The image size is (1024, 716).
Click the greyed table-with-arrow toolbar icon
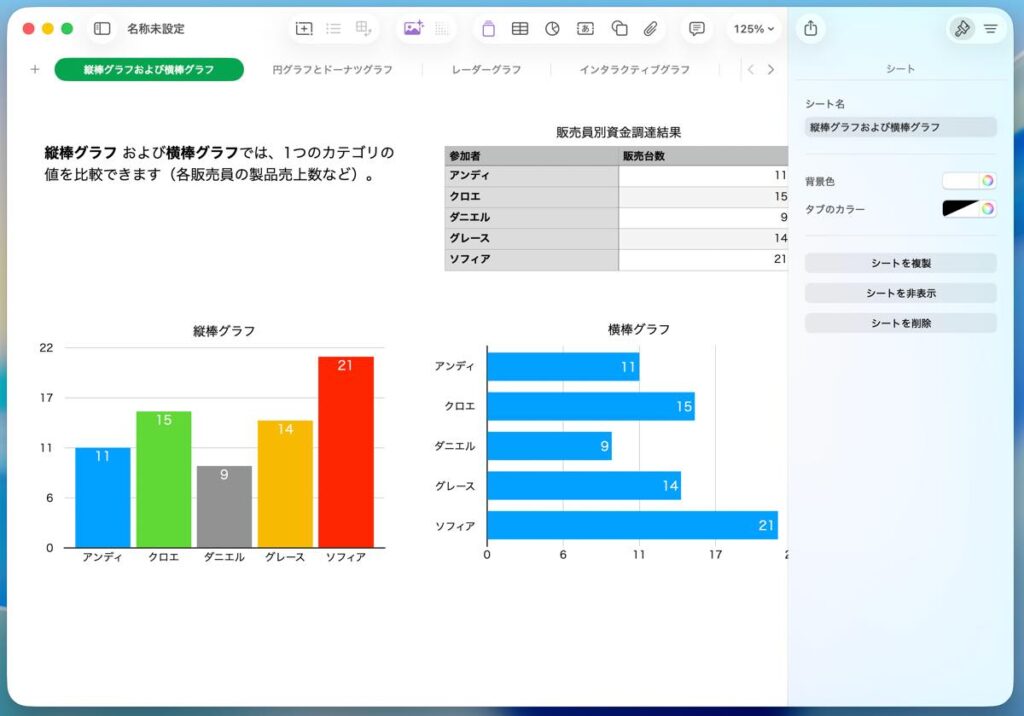(363, 29)
